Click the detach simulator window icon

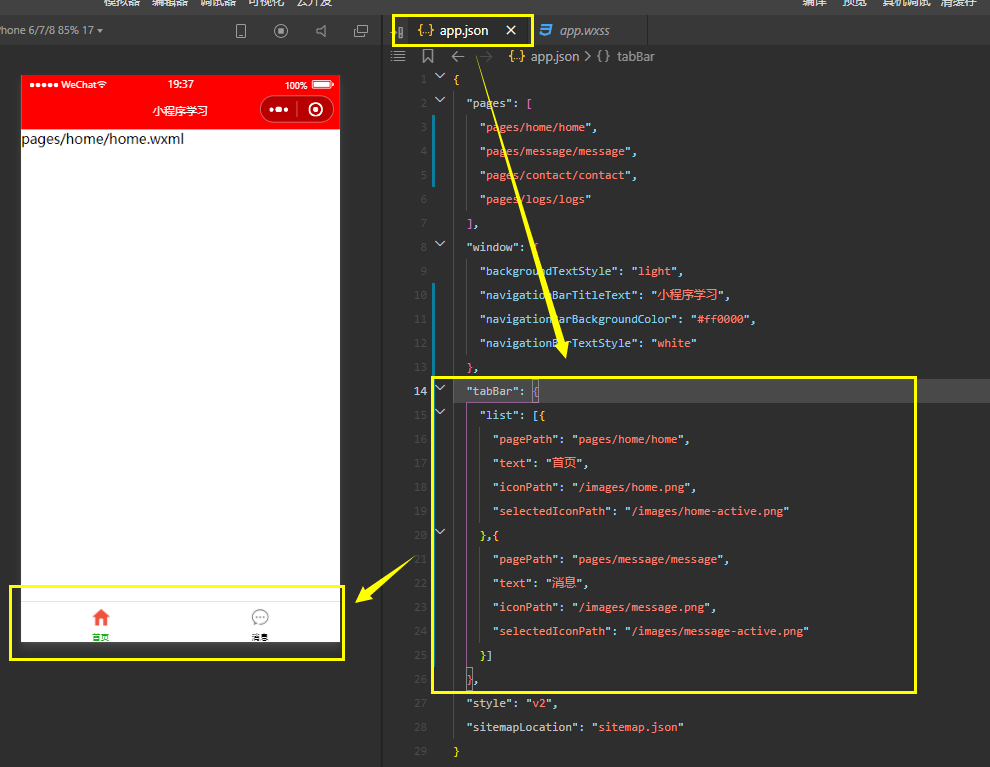(361, 31)
